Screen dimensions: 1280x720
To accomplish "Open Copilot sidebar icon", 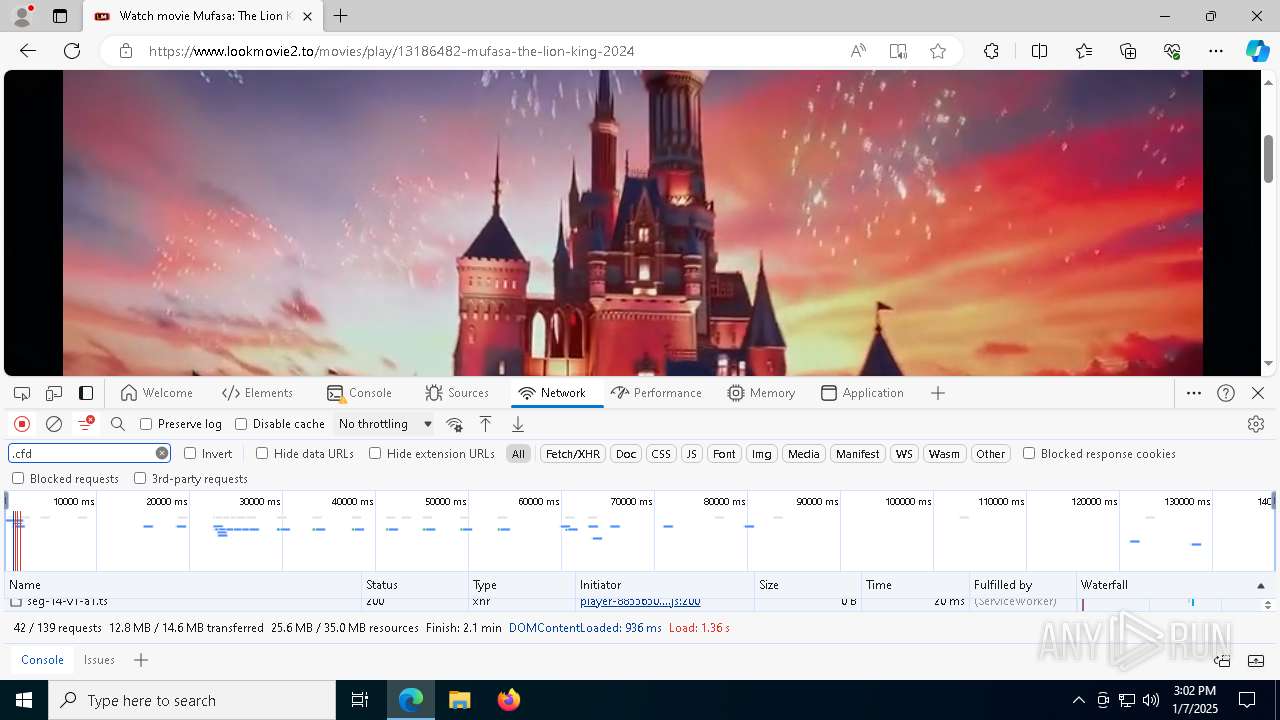I will click(x=1257, y=51).
